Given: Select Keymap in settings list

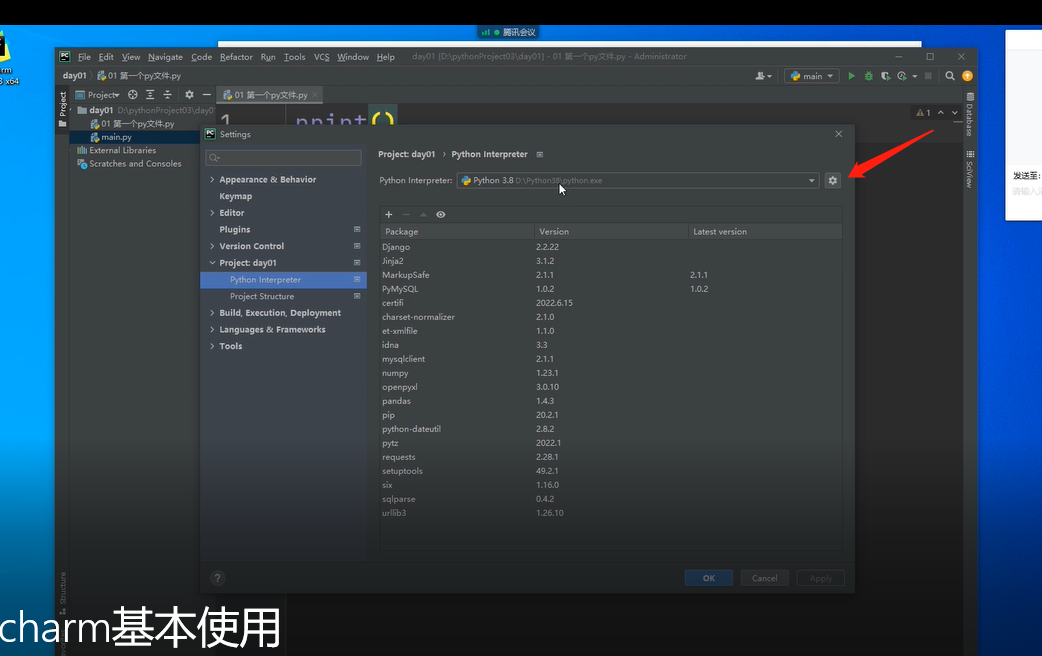Looking at the screenshot, I should 235,196.
